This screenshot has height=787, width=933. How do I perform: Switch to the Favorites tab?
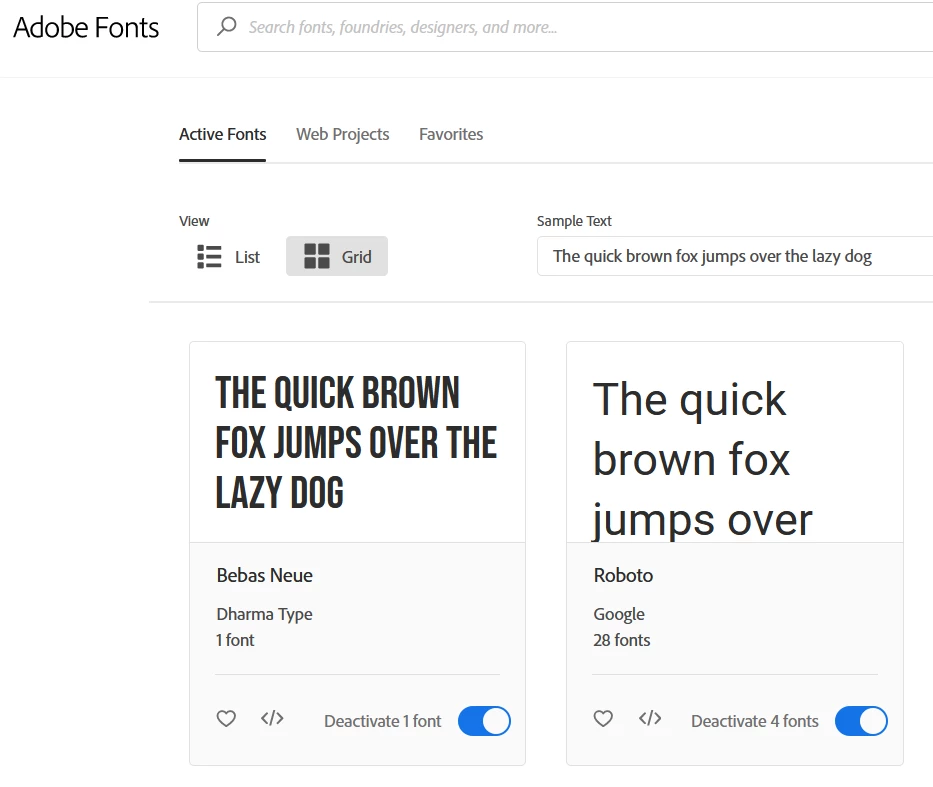451,134
